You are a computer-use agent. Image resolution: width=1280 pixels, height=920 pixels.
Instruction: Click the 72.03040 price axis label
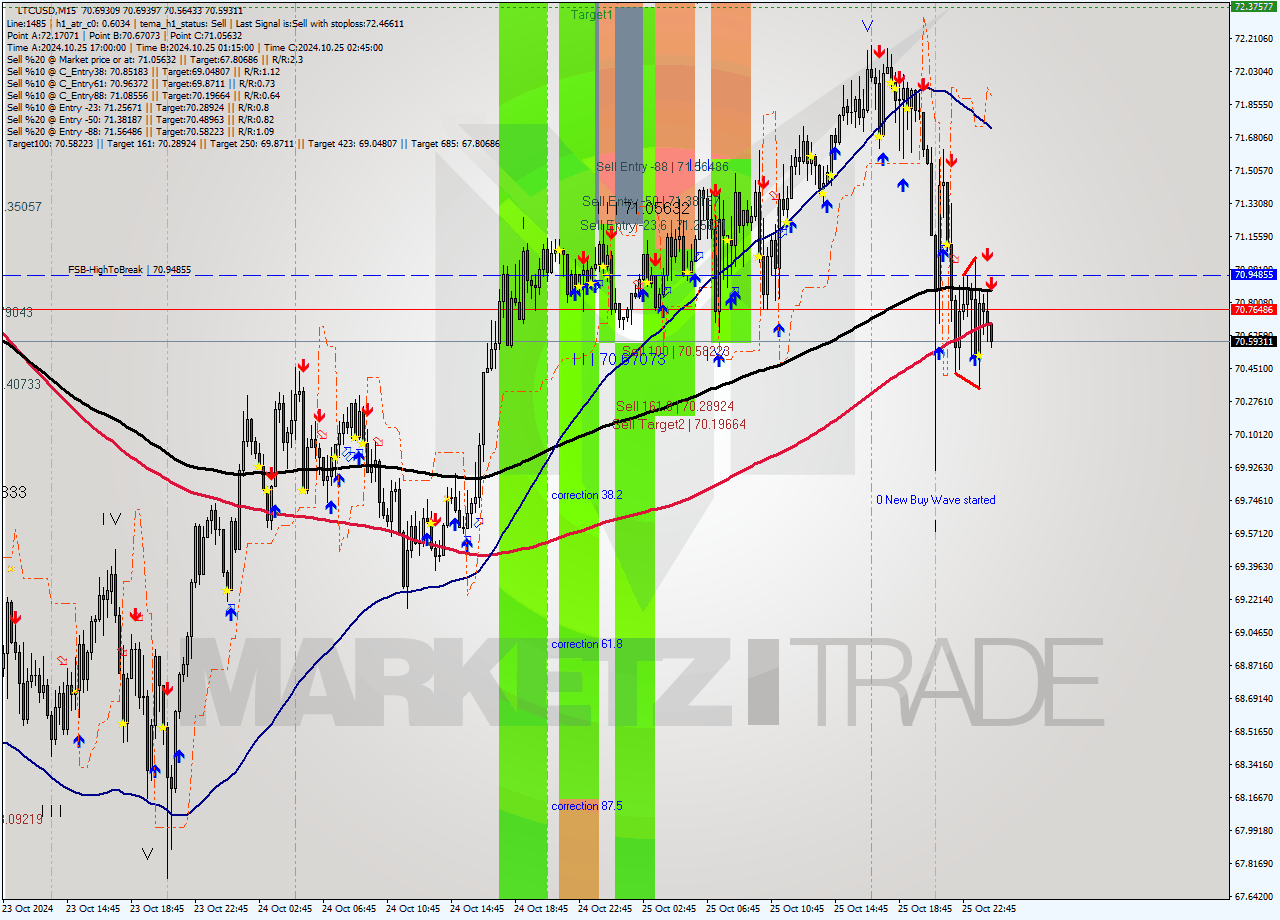tap(1254, 72)
